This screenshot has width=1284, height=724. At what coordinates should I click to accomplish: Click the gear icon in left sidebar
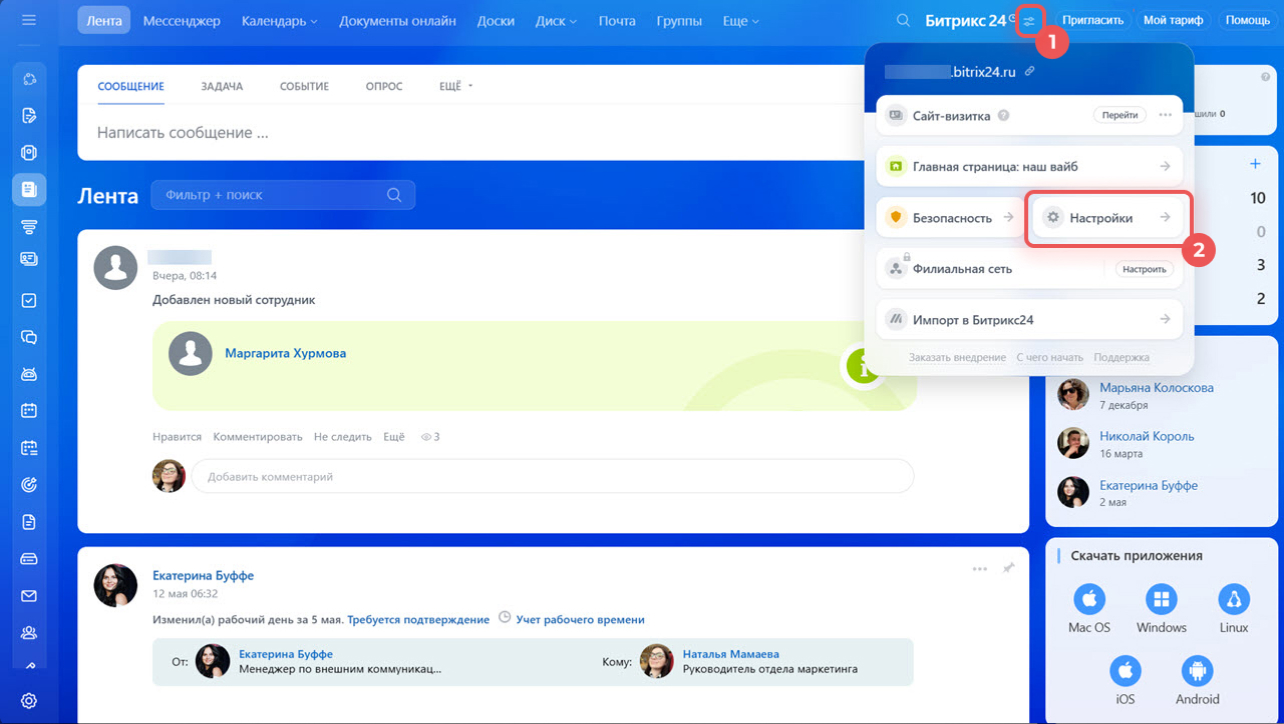point(29,701)
